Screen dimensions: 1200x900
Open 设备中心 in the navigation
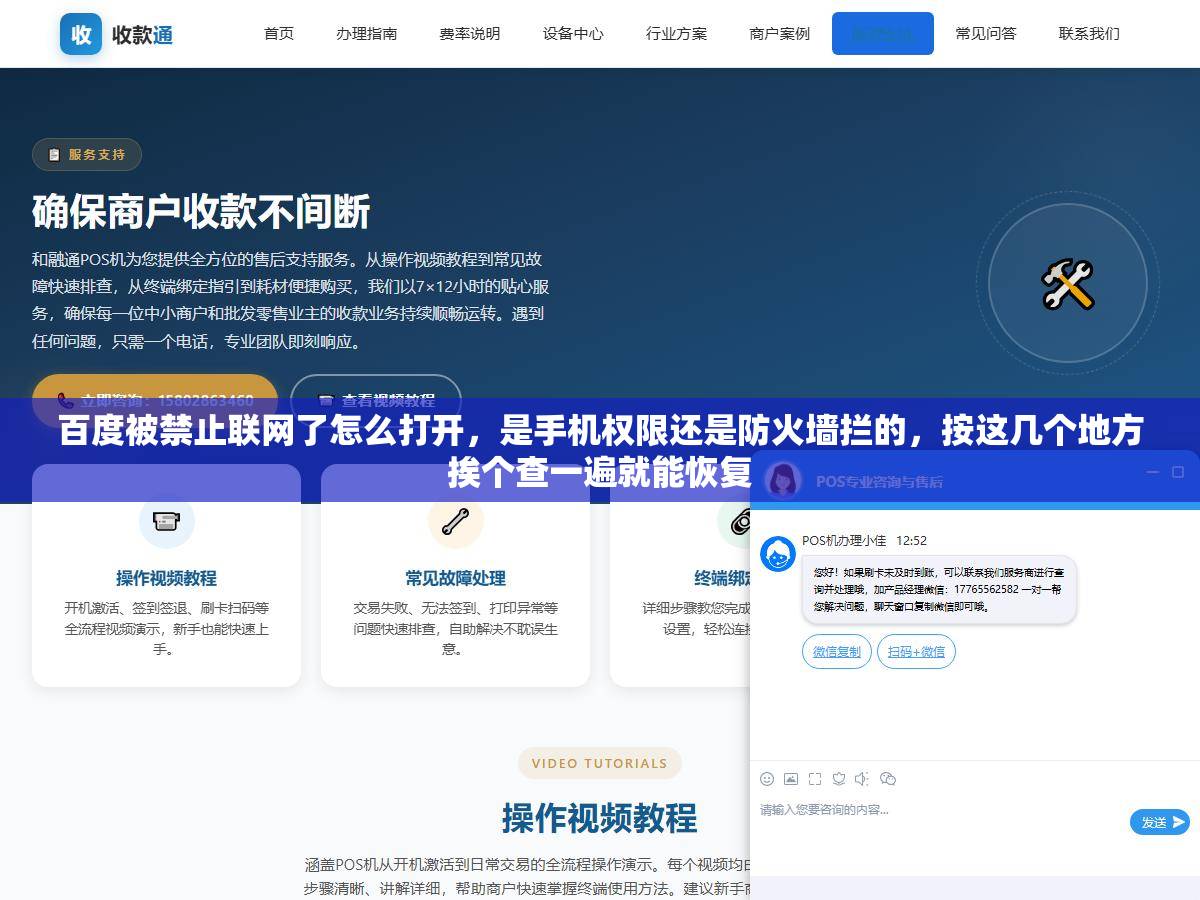[573, 33]
